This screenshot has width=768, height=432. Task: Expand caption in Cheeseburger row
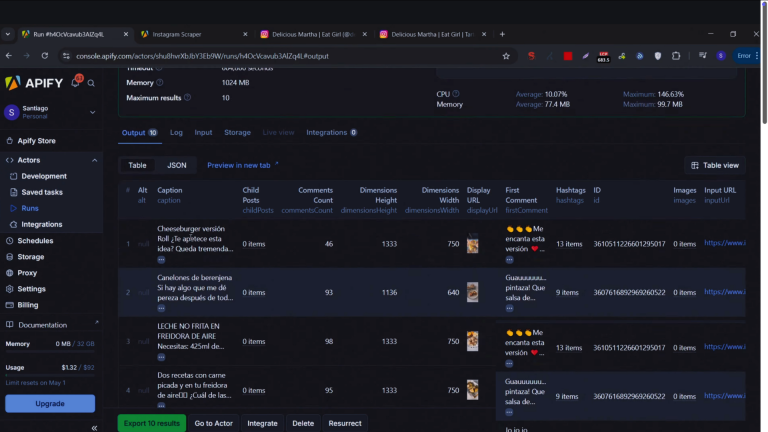coord(161,260)
